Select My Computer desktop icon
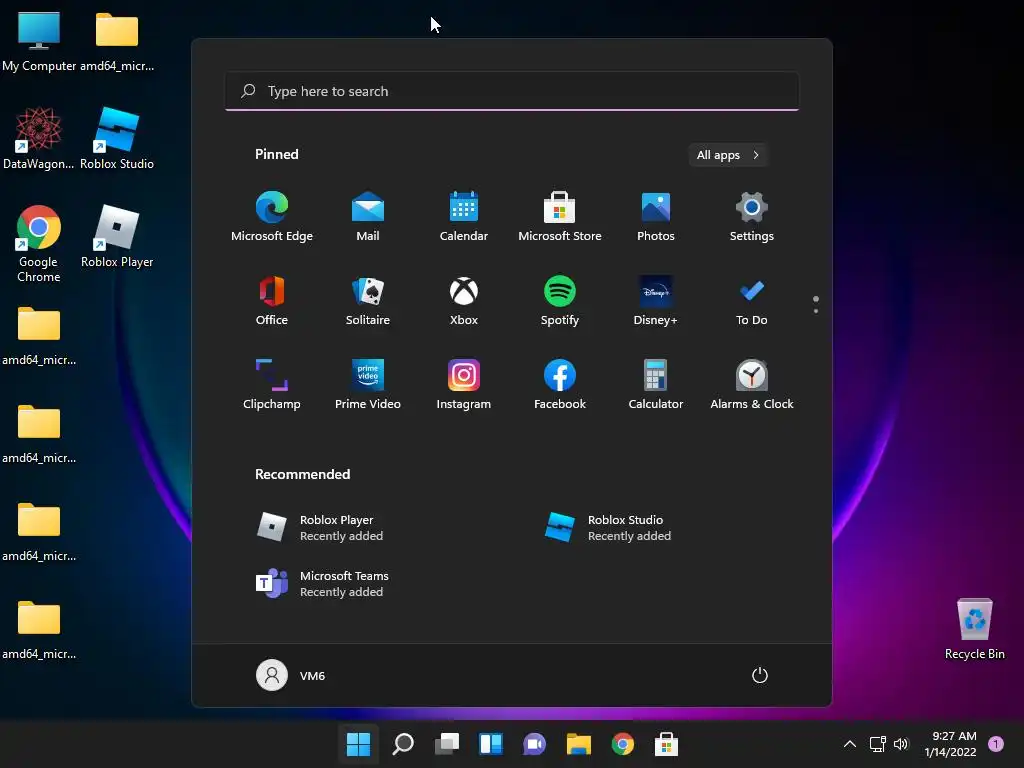The width and height of the screenshot is (1024, 768). (39, 40)
